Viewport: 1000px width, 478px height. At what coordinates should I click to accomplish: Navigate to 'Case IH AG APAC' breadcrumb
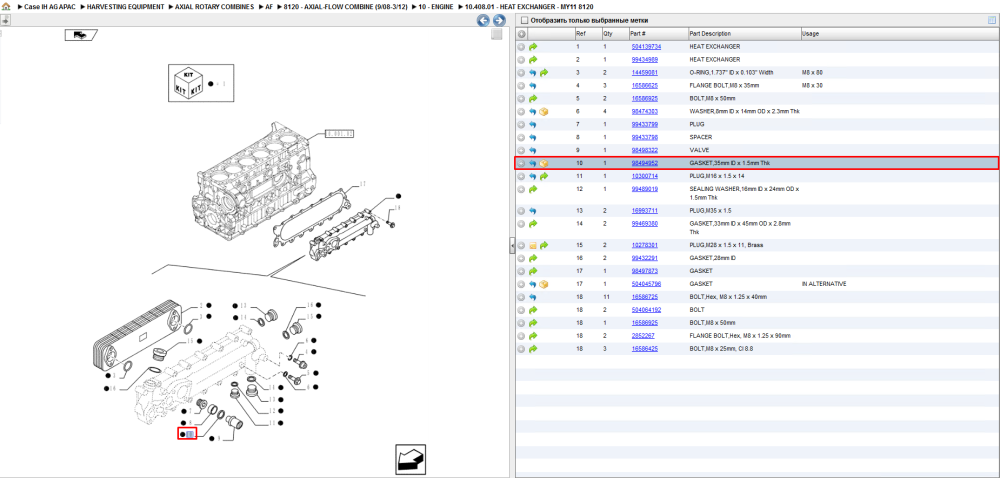pos(50,6)
